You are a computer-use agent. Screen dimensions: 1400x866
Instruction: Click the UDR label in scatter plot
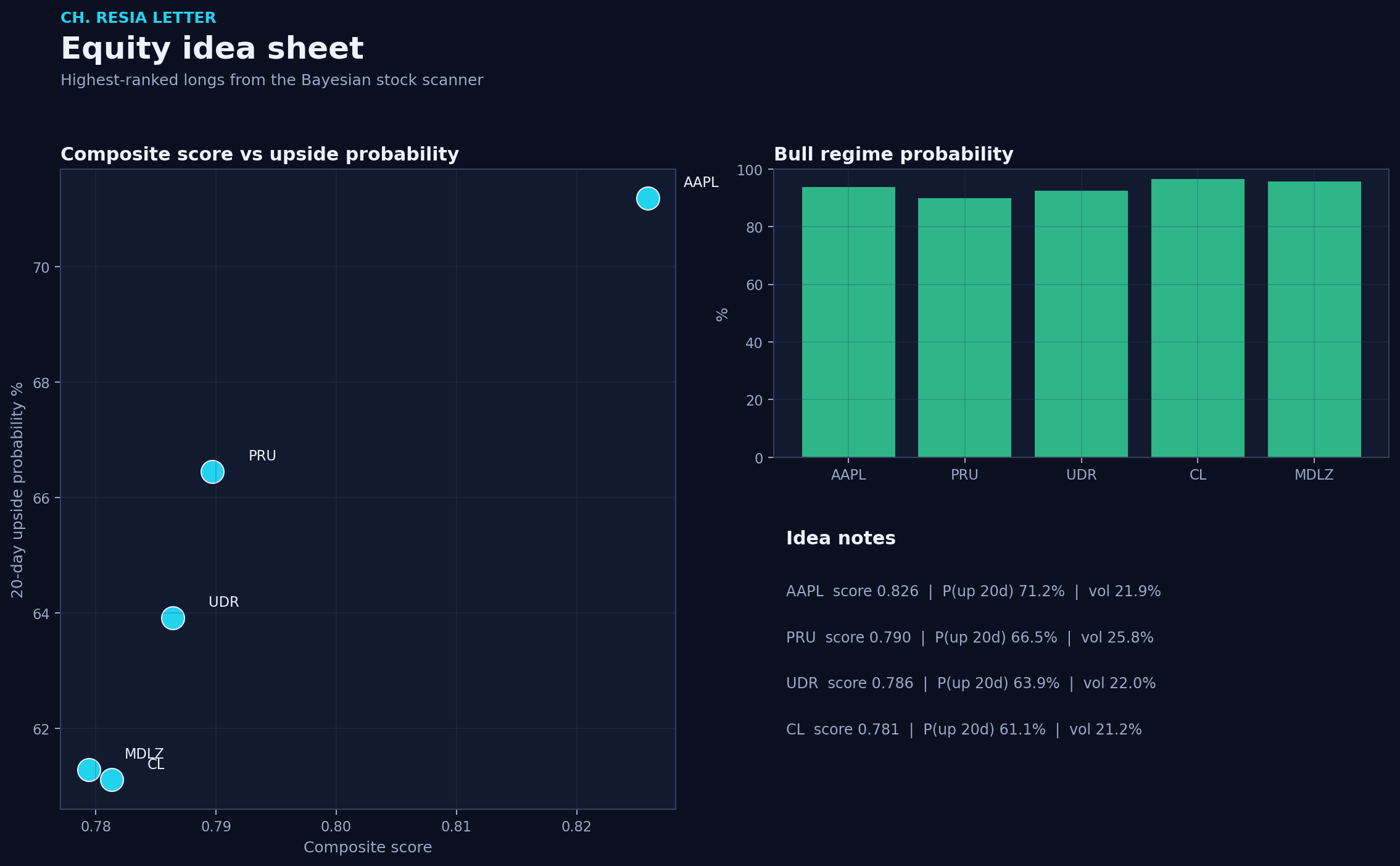[223, 602]
